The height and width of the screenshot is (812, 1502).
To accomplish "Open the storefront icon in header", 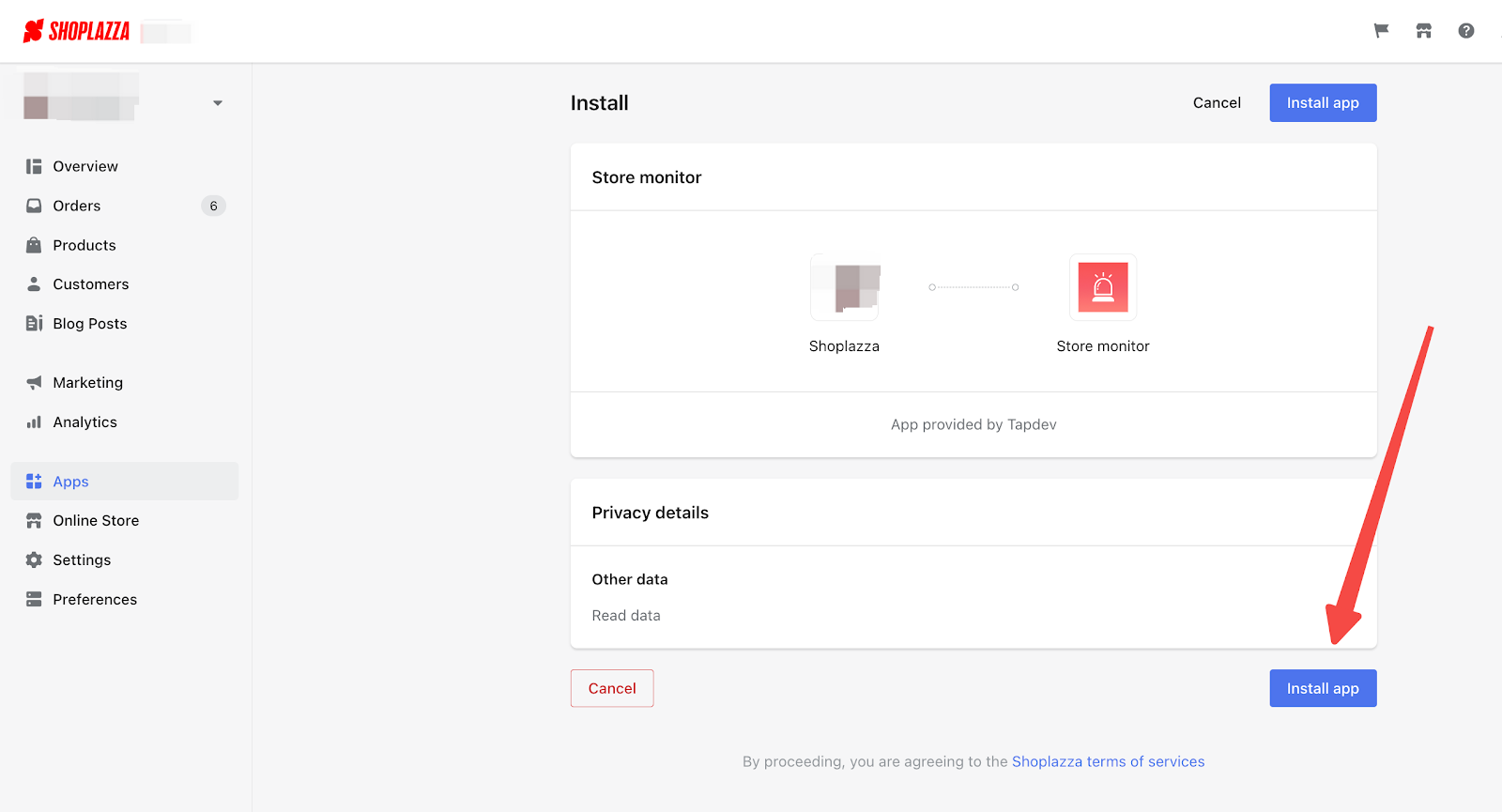I will (x=1424, y=31).
